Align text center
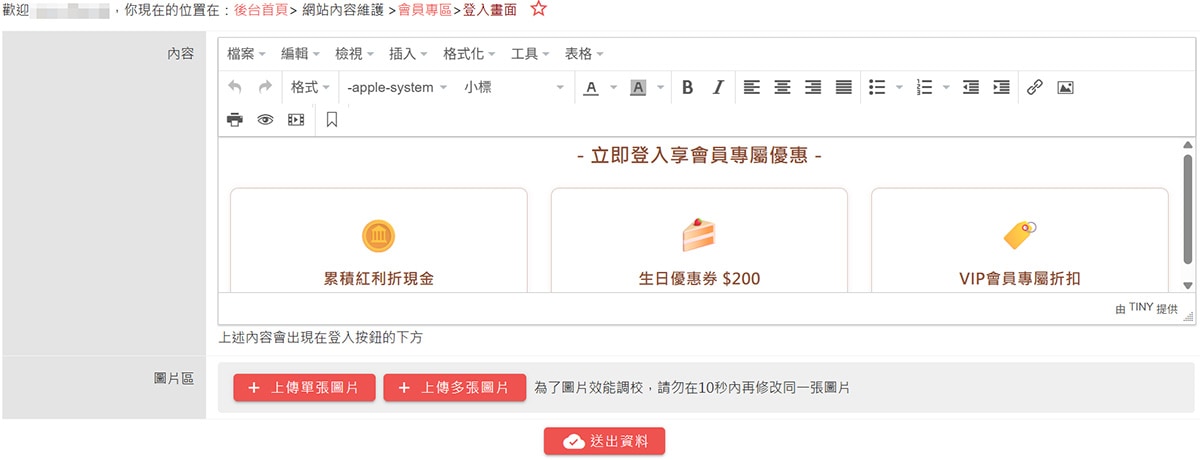Image resolution: width=1200 pixels, height=460 pixels. (x=783, y=88)
